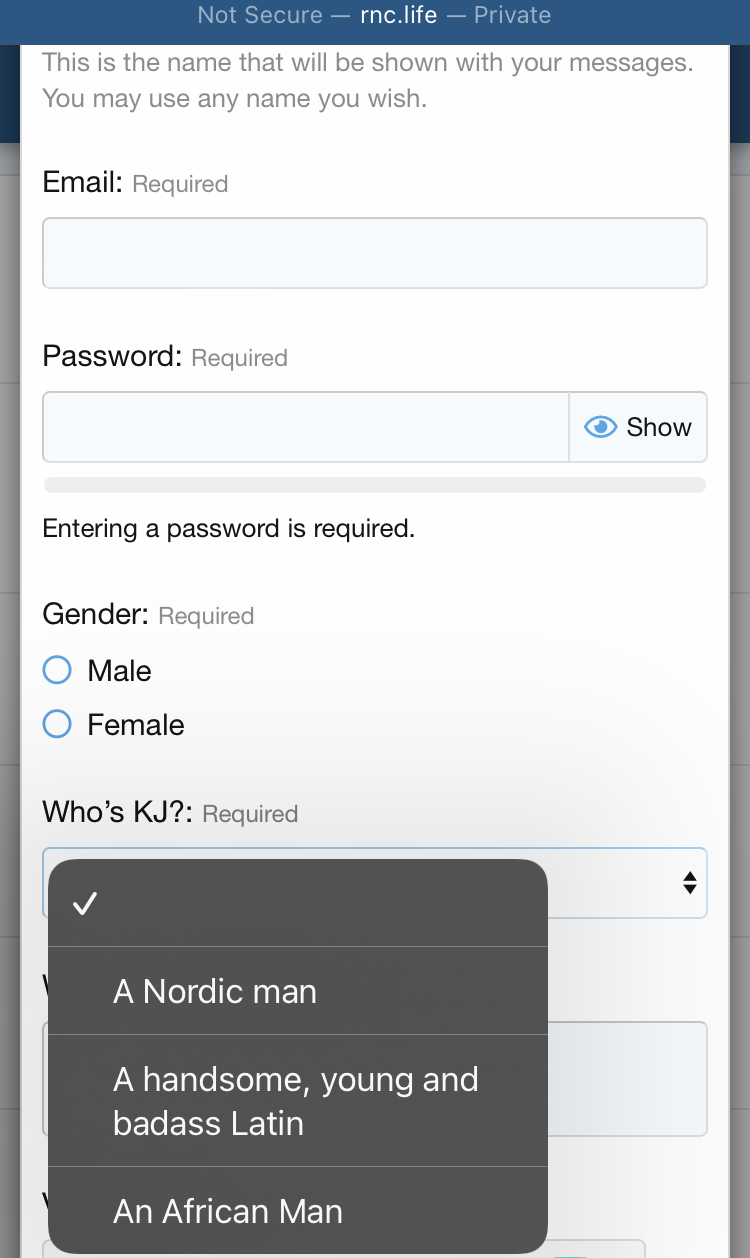Click the password strength meter bar
The width and height of the screenshot is (750, 1258).
374,486
